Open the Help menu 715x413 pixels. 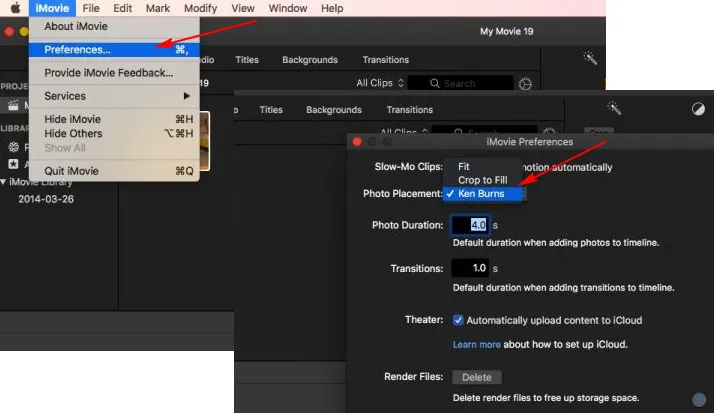[x=332, y=8]
